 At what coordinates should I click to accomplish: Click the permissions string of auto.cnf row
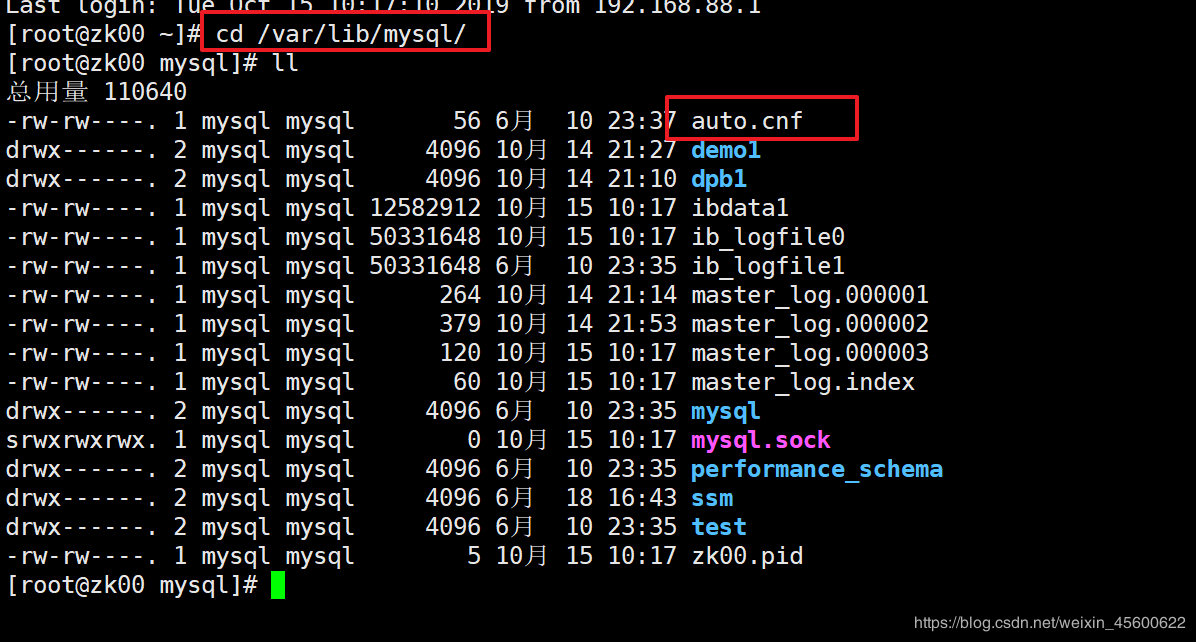(x=82, y=120)
